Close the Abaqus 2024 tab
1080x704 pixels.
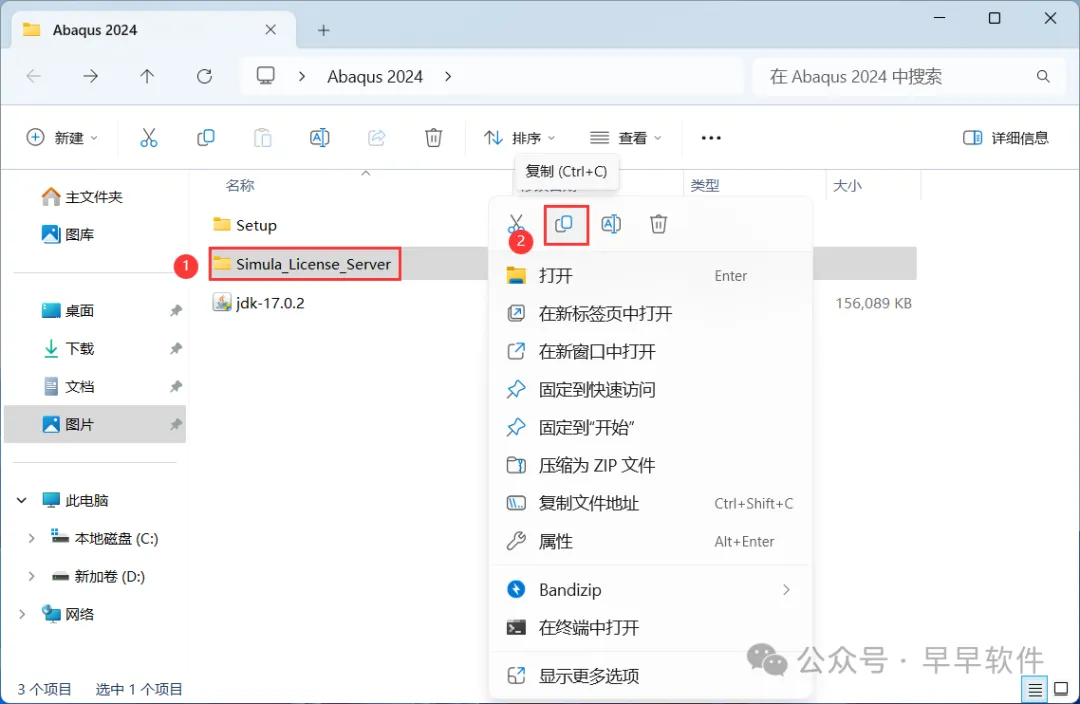point(271,30)
